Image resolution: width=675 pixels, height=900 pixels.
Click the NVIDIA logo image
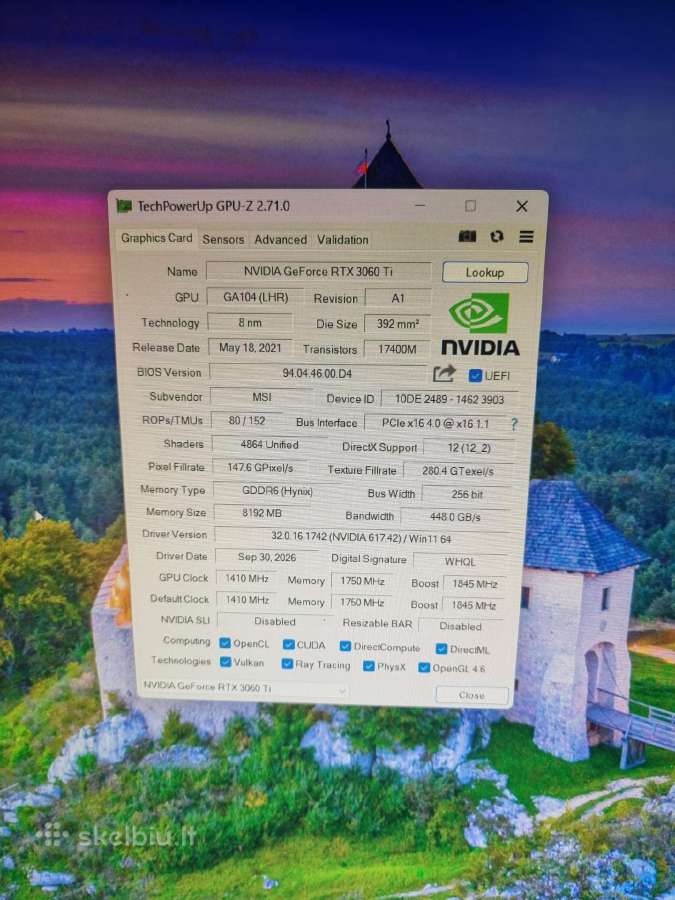(x=480, y=324)
